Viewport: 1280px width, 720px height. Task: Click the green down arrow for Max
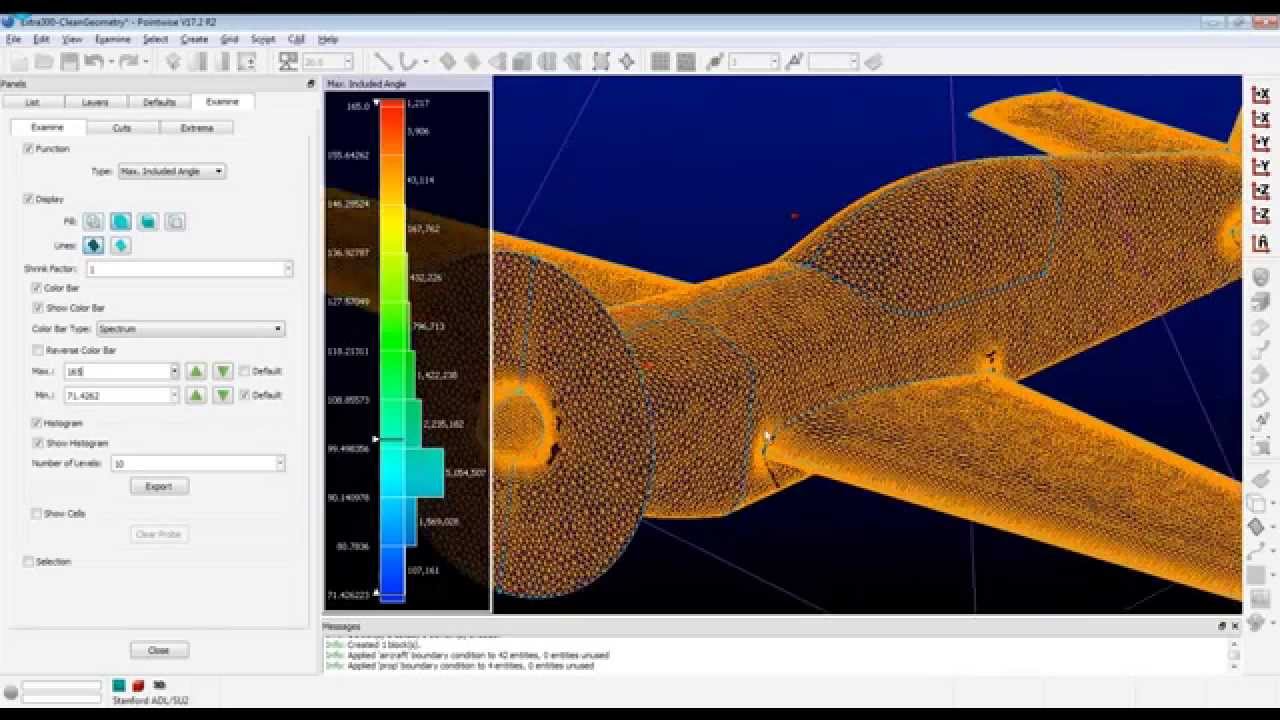[x=223, y=371]
